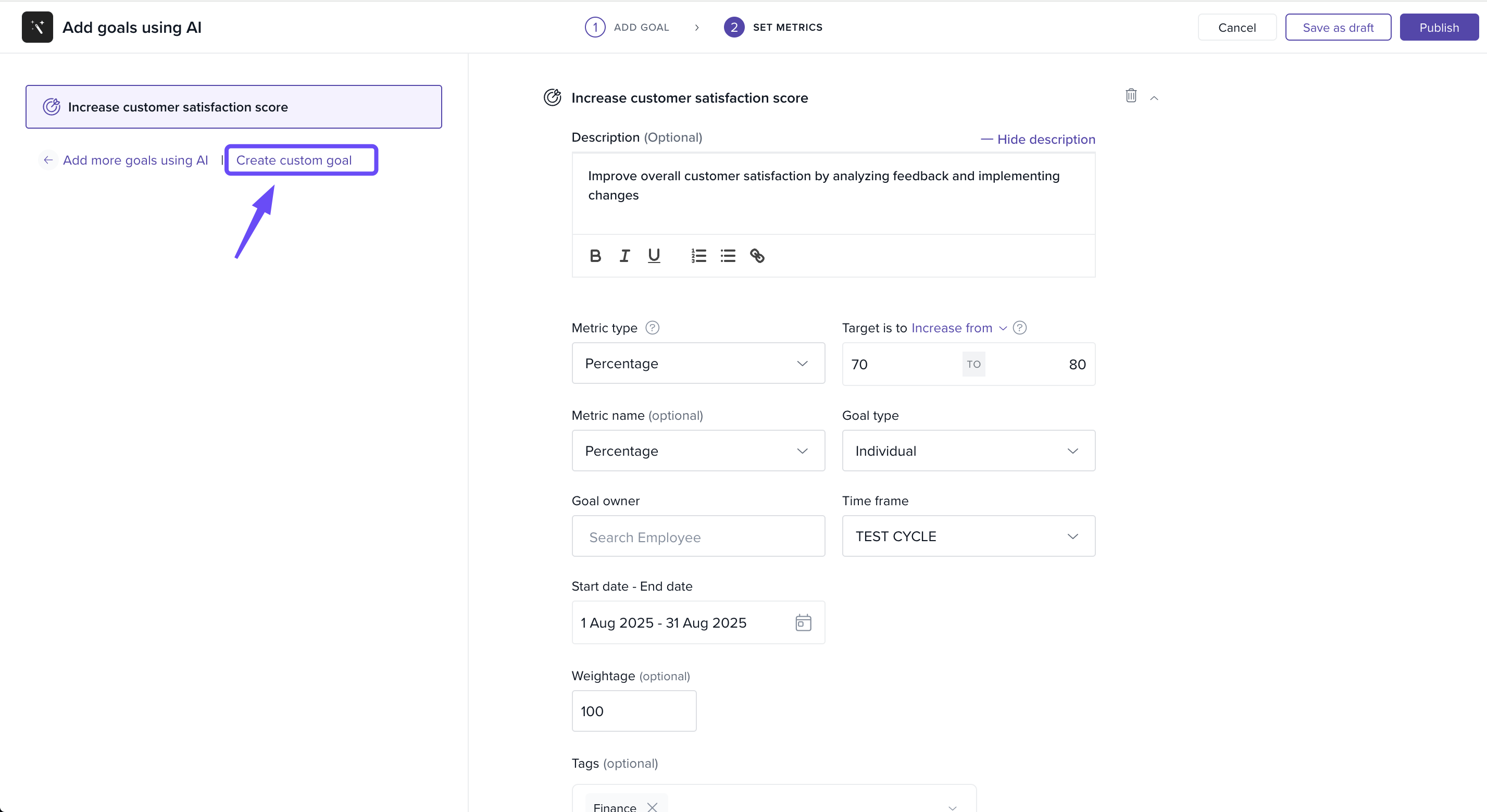Apply bold formatting in description editor

pyautogui.click(x=595, y=256)
